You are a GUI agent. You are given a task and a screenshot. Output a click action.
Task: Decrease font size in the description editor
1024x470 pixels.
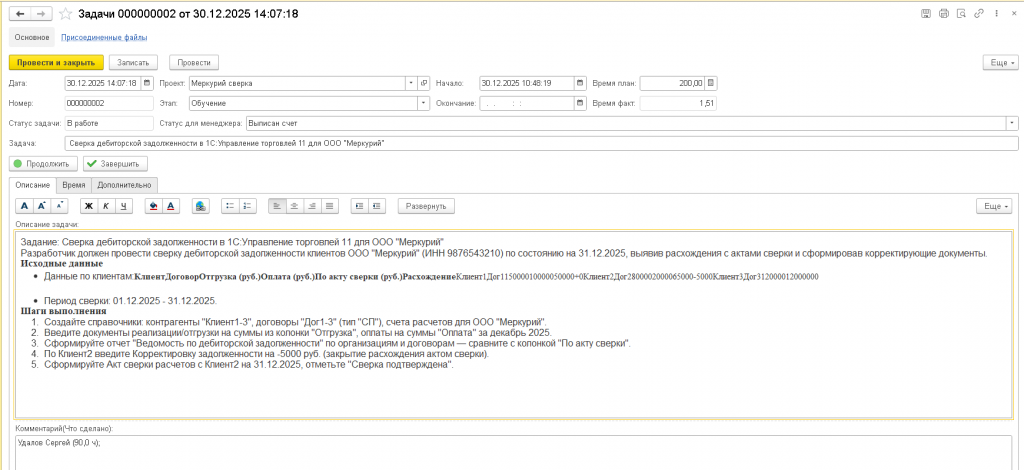pos(59,206)
